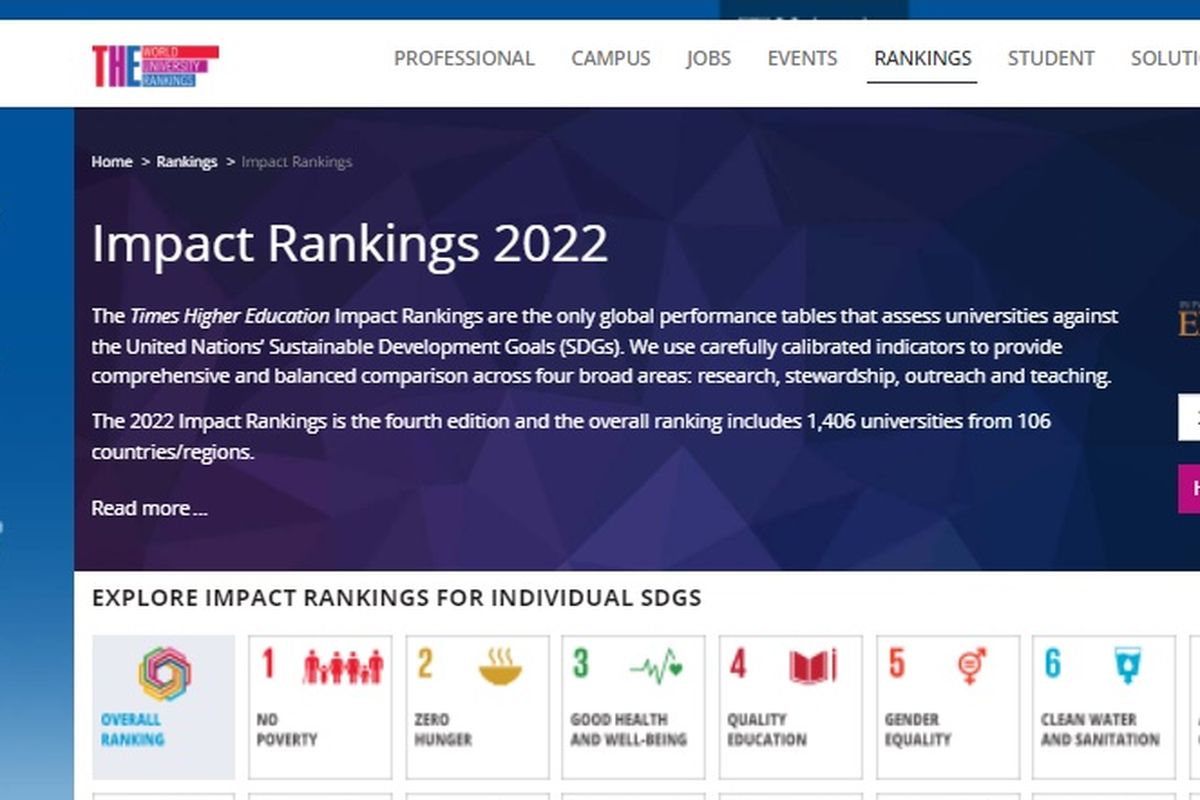This screenshot has width=1200, height=800.
Task: Select the Rankings navigation tab
Action: [922, 58]
